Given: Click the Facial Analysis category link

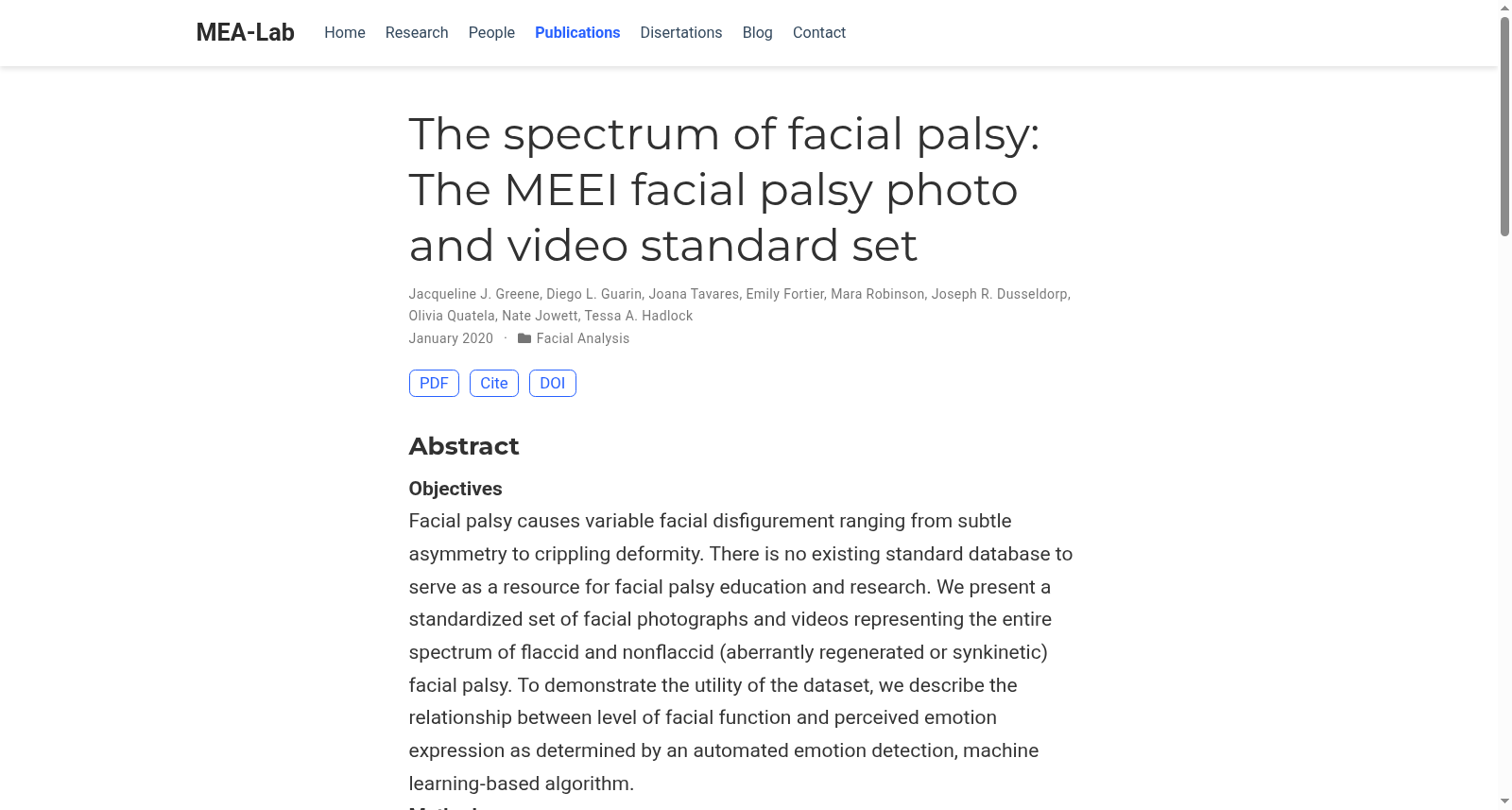Looking at the screenshot, I should pos(583,338).
